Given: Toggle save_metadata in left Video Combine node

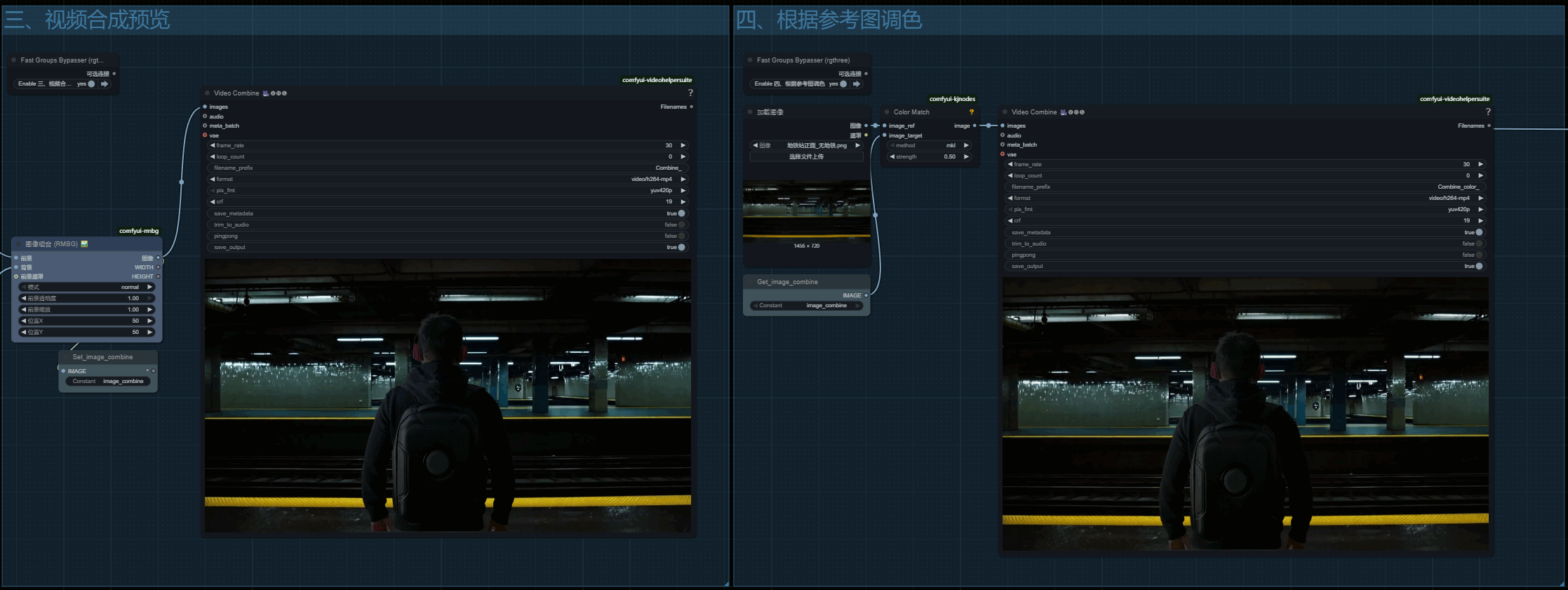Looking at the screenshot, I should (x=681, y=213).
